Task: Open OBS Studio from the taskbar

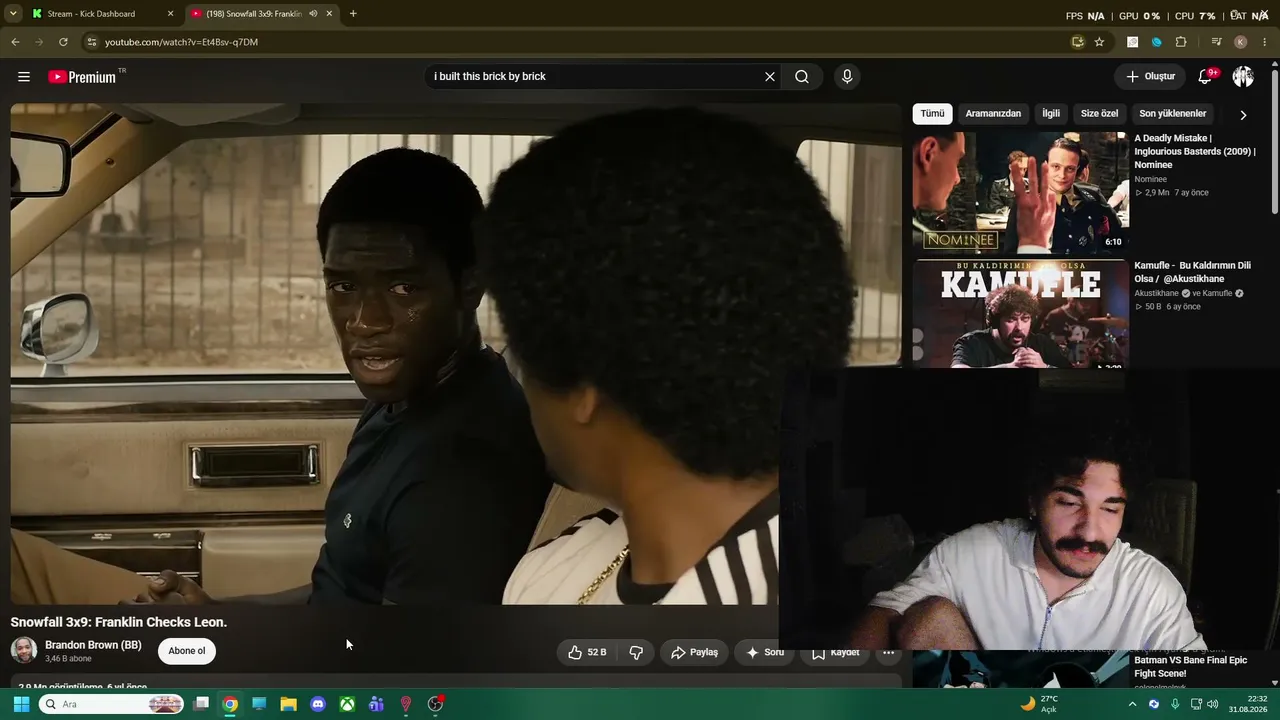Action: [435, 704]
